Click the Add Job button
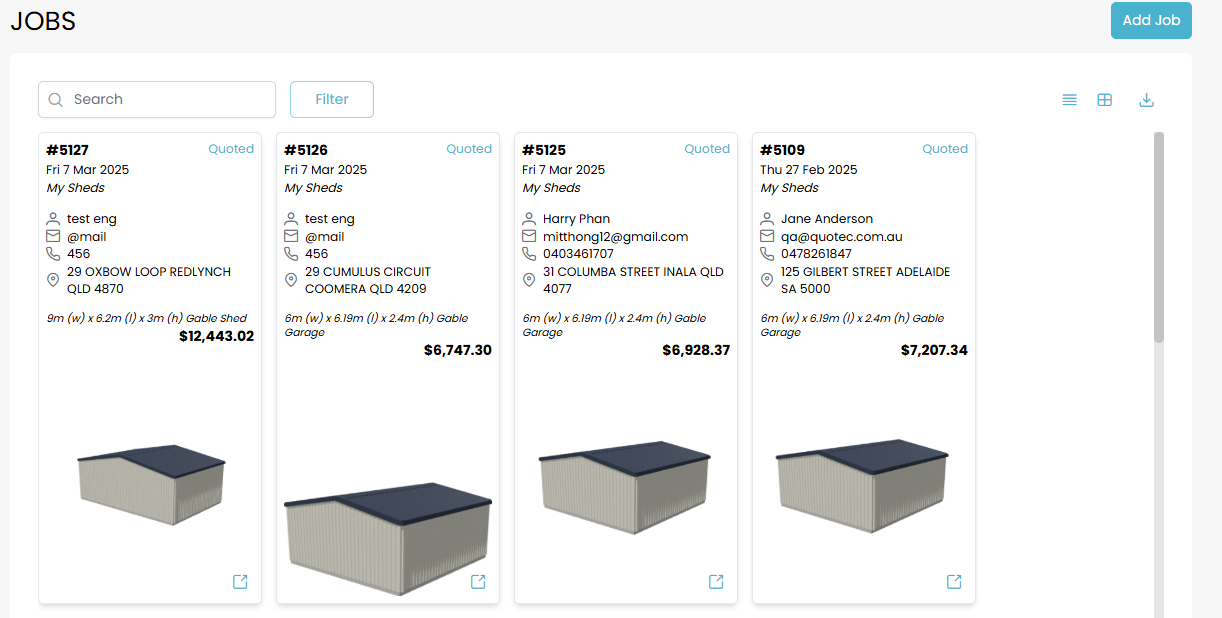Viewport: 1222px width, 618px height. (1150, 20)
